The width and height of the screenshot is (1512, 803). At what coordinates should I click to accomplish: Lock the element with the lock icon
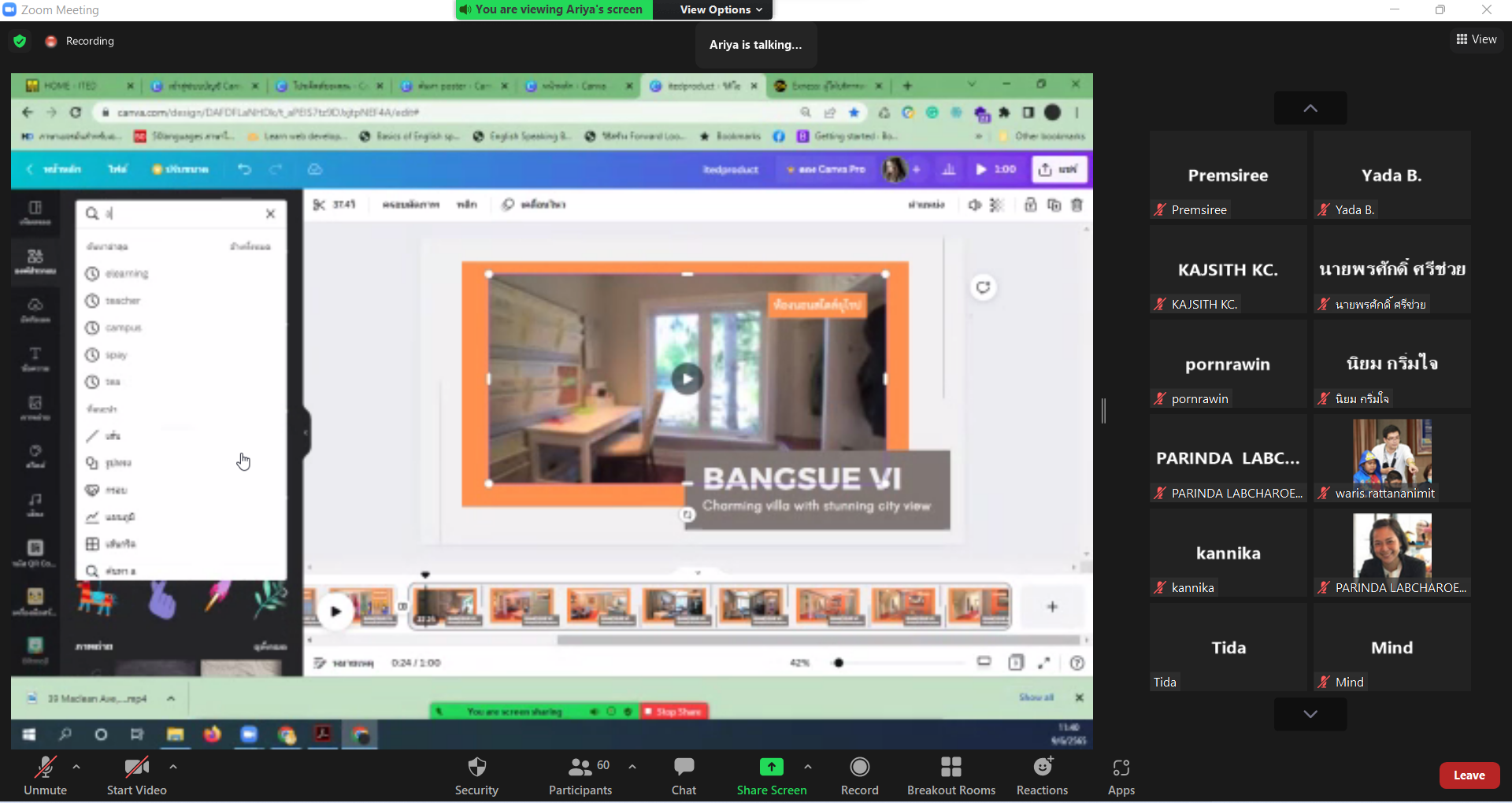[x=1030, y=205]
